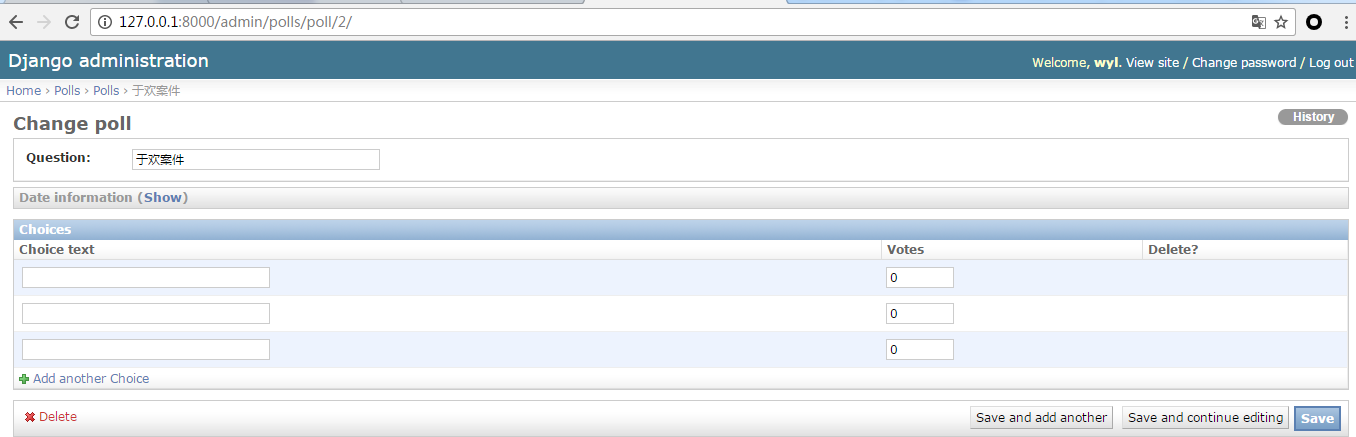Viewport: 1356px width, 437px height.
Task: Click the Log out link
Action: click(x=1330, y=62)
